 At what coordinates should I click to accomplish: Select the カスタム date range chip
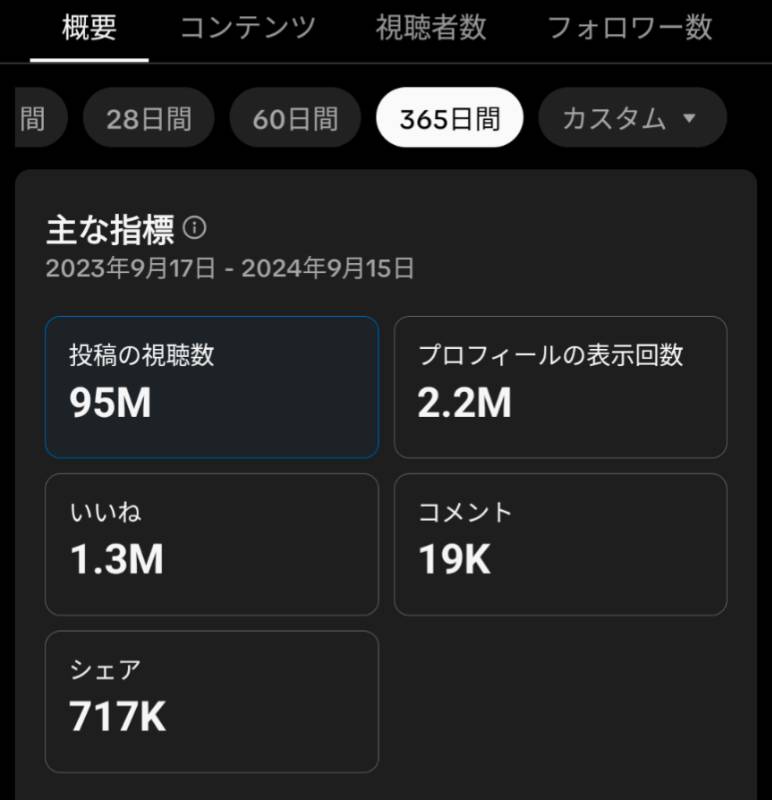(x=632, y=117)
